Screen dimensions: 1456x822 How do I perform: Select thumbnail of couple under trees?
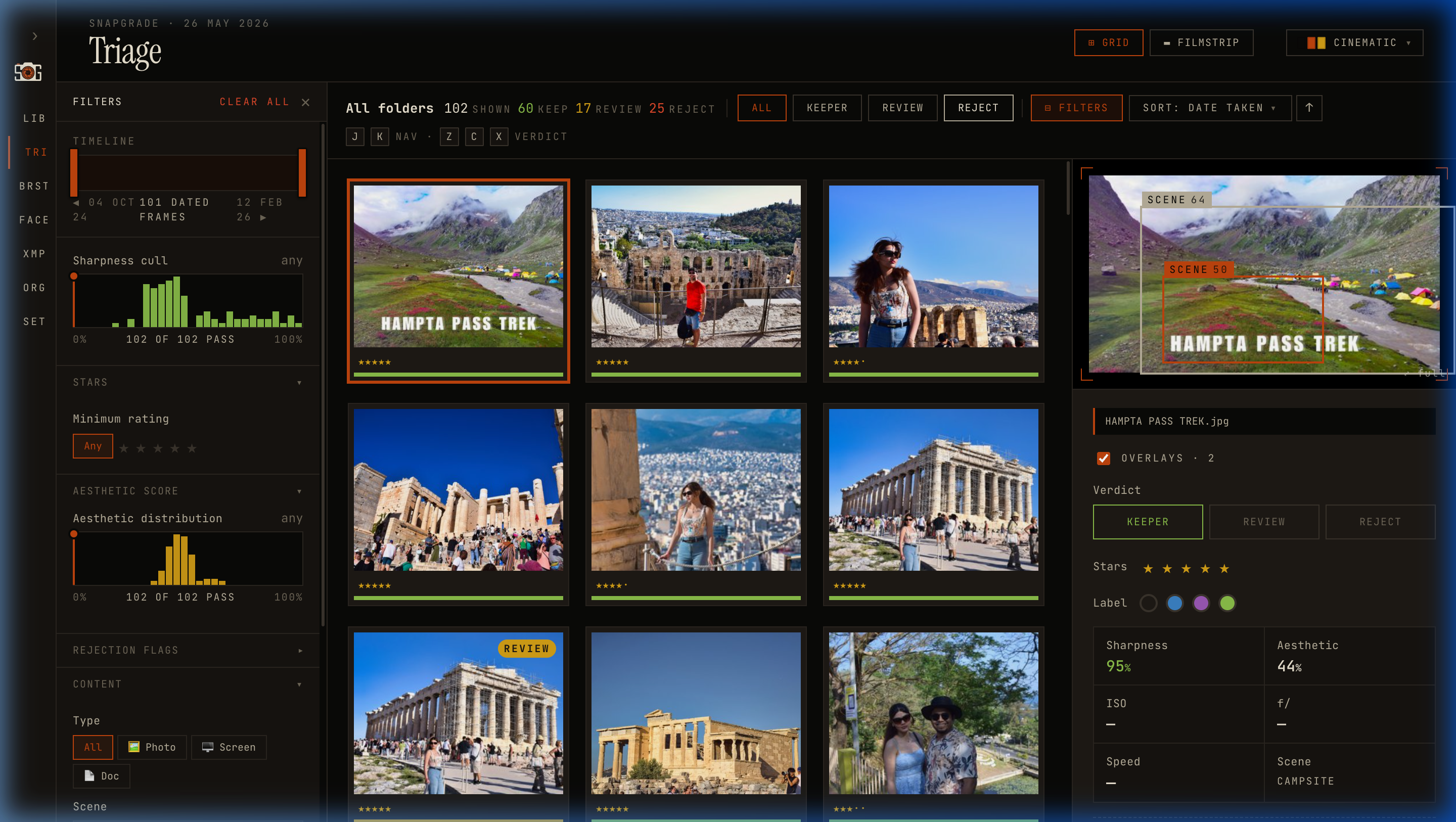point(933,725)
